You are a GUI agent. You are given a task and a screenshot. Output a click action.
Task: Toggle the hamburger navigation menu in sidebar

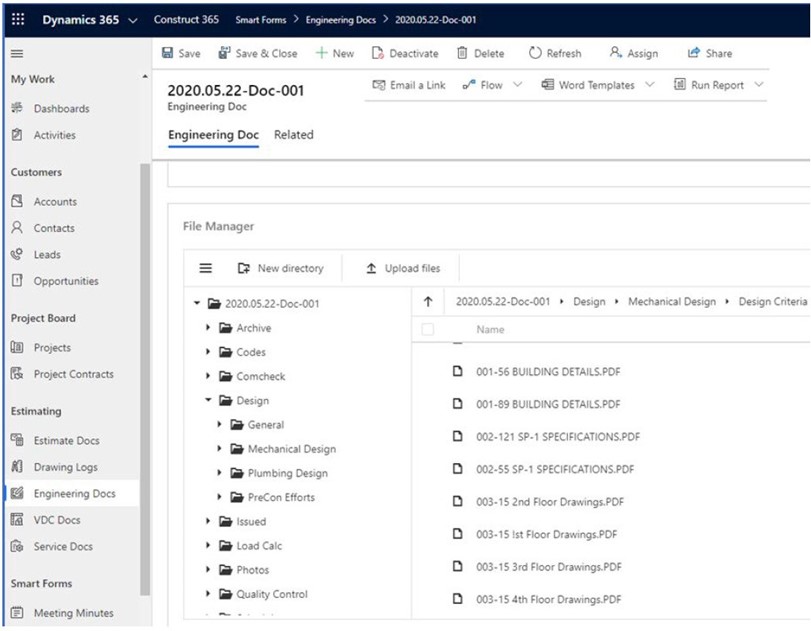[17, 53]
